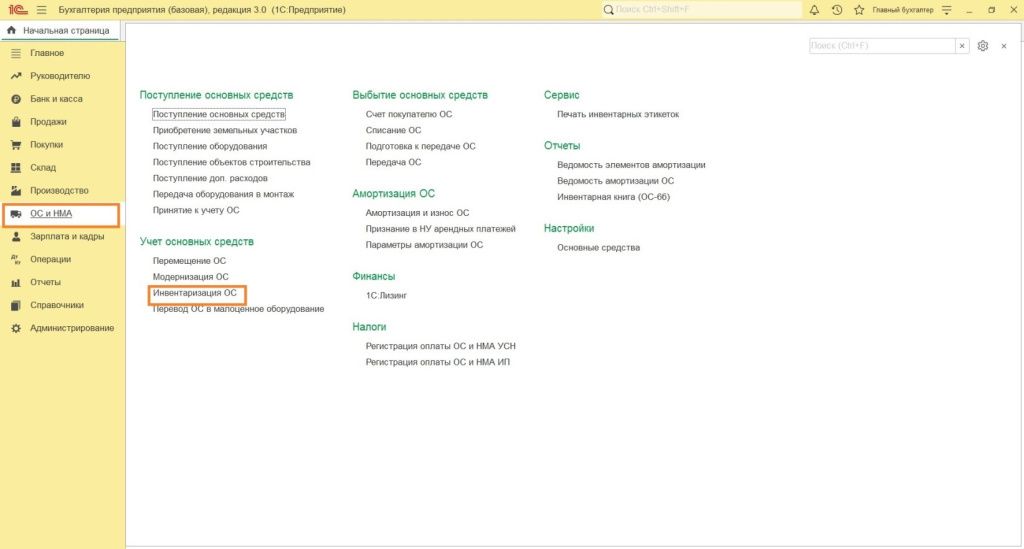
Task: Click the Отчеты bar chart icon
Action: 16,282
